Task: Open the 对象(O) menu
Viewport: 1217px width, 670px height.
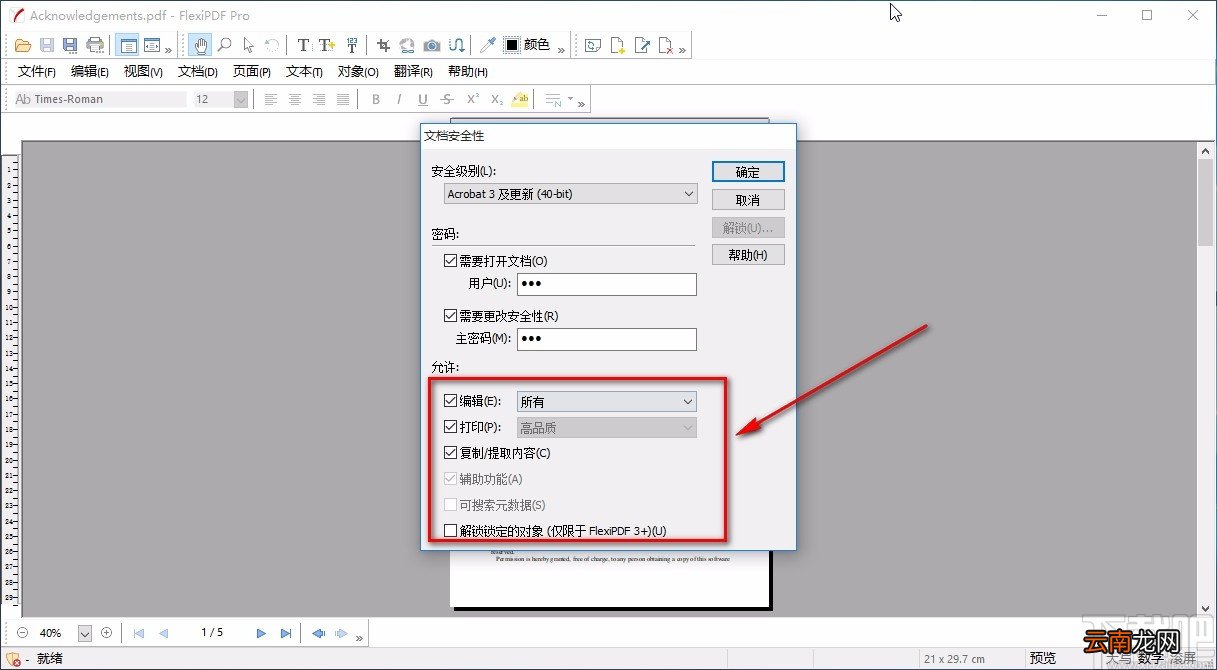Action: 358,72
